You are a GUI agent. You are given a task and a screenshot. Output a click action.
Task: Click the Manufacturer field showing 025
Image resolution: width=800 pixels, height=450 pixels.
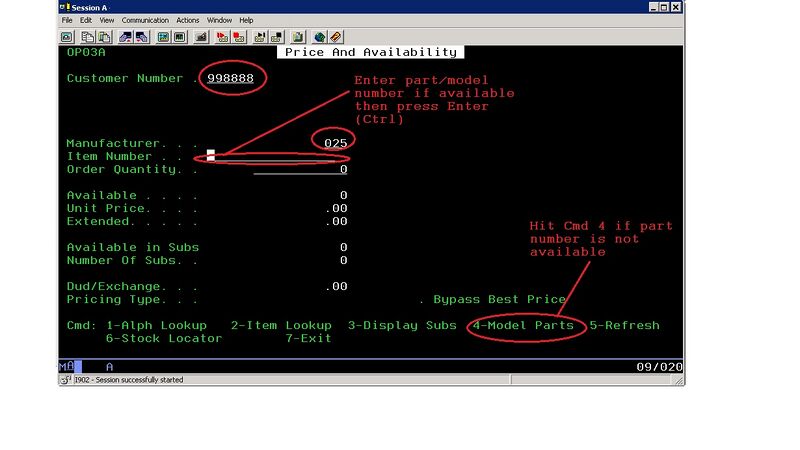click(335, 143)
